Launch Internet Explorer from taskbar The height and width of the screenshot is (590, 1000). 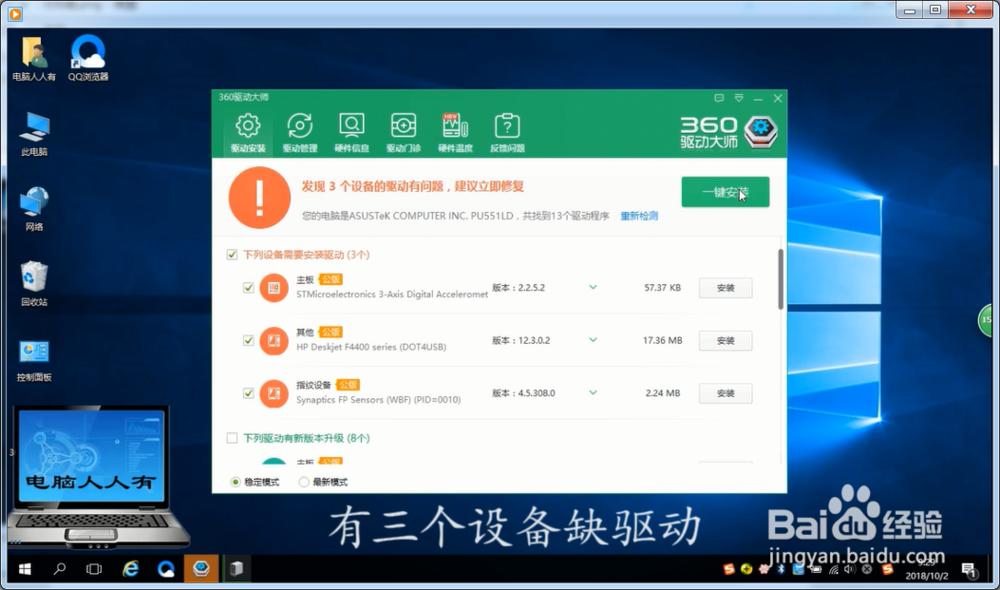(131, 569)
